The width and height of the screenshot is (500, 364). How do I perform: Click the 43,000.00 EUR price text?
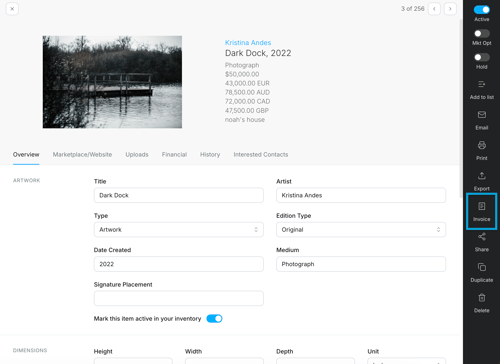pyautogui.click(x=247, y=83)
